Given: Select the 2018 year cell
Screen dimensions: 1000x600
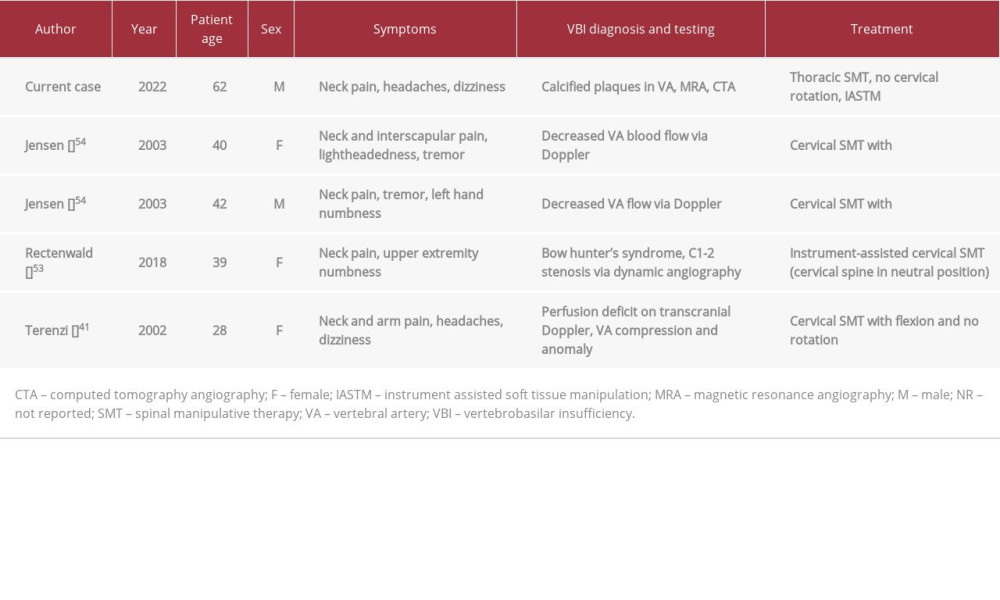Looking at the screenshot, I should pos(152,263).
